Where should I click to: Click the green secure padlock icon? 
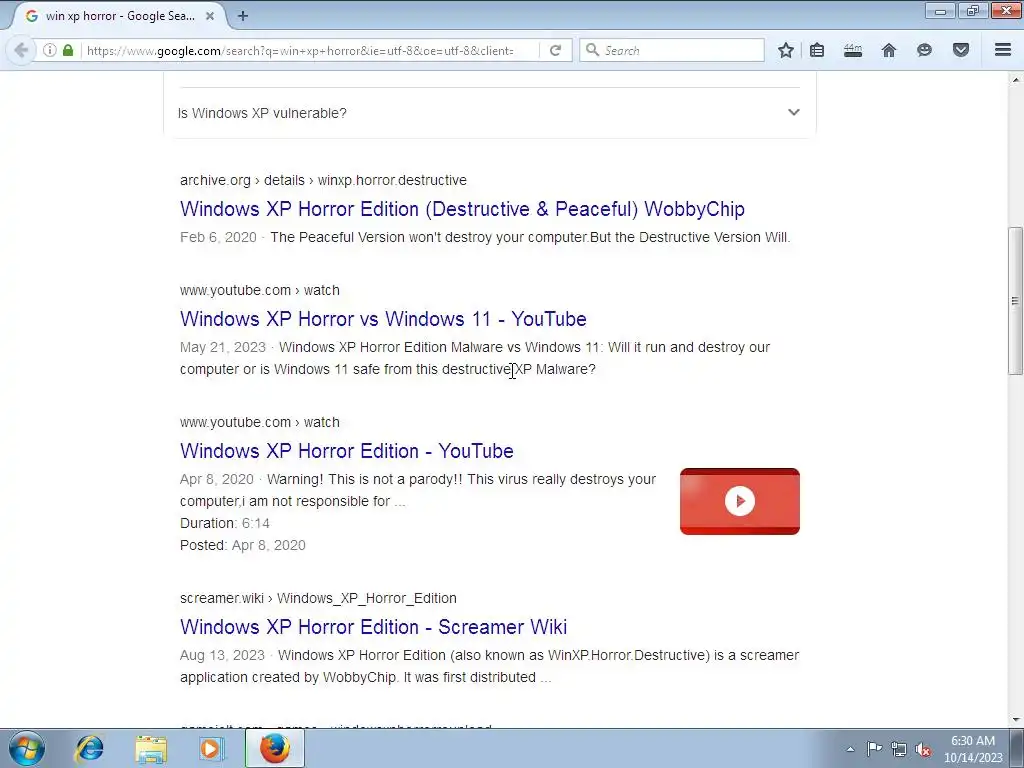point(68,50)
